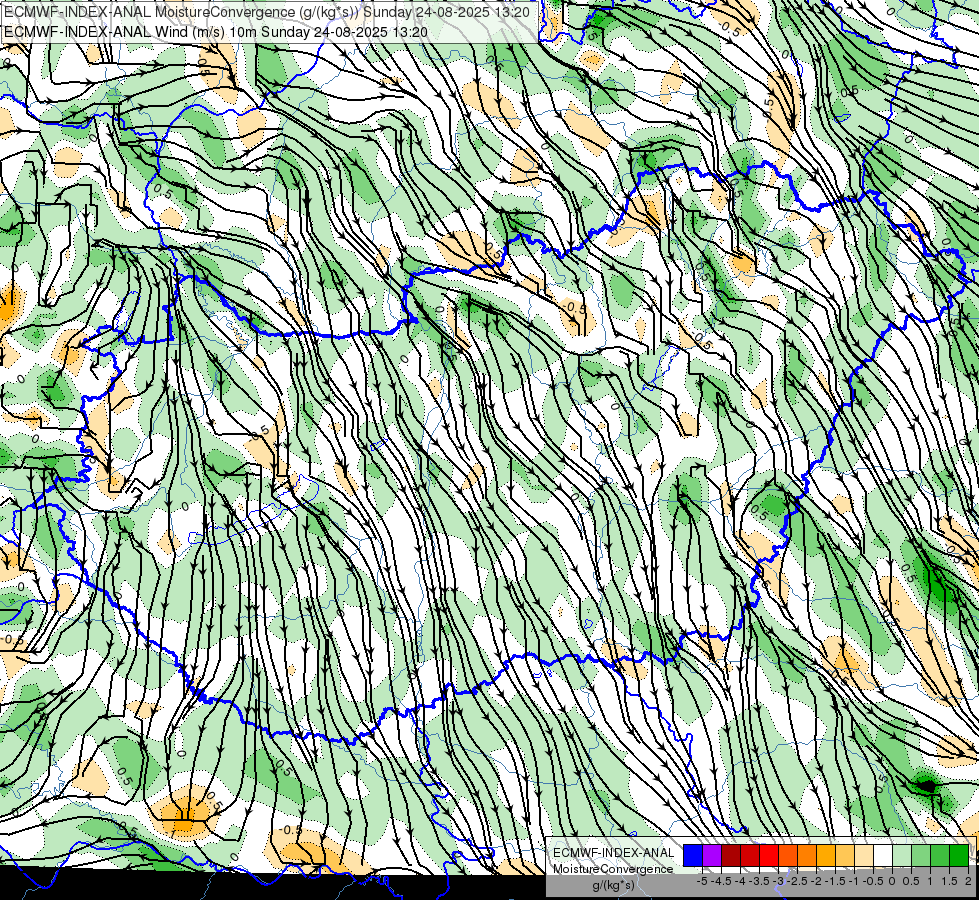979x900 pixels.
Task: Click the purple legend color swatch
Action: [712, 856]
